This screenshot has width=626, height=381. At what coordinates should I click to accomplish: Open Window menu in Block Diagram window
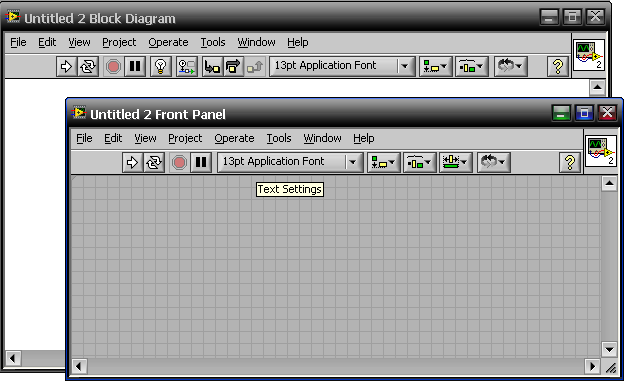256,42
